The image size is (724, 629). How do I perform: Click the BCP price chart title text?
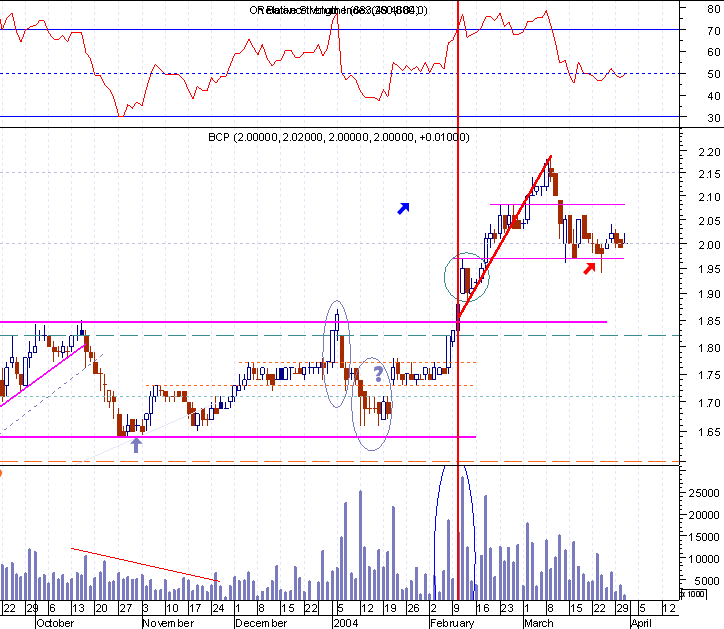pos(338,137)
